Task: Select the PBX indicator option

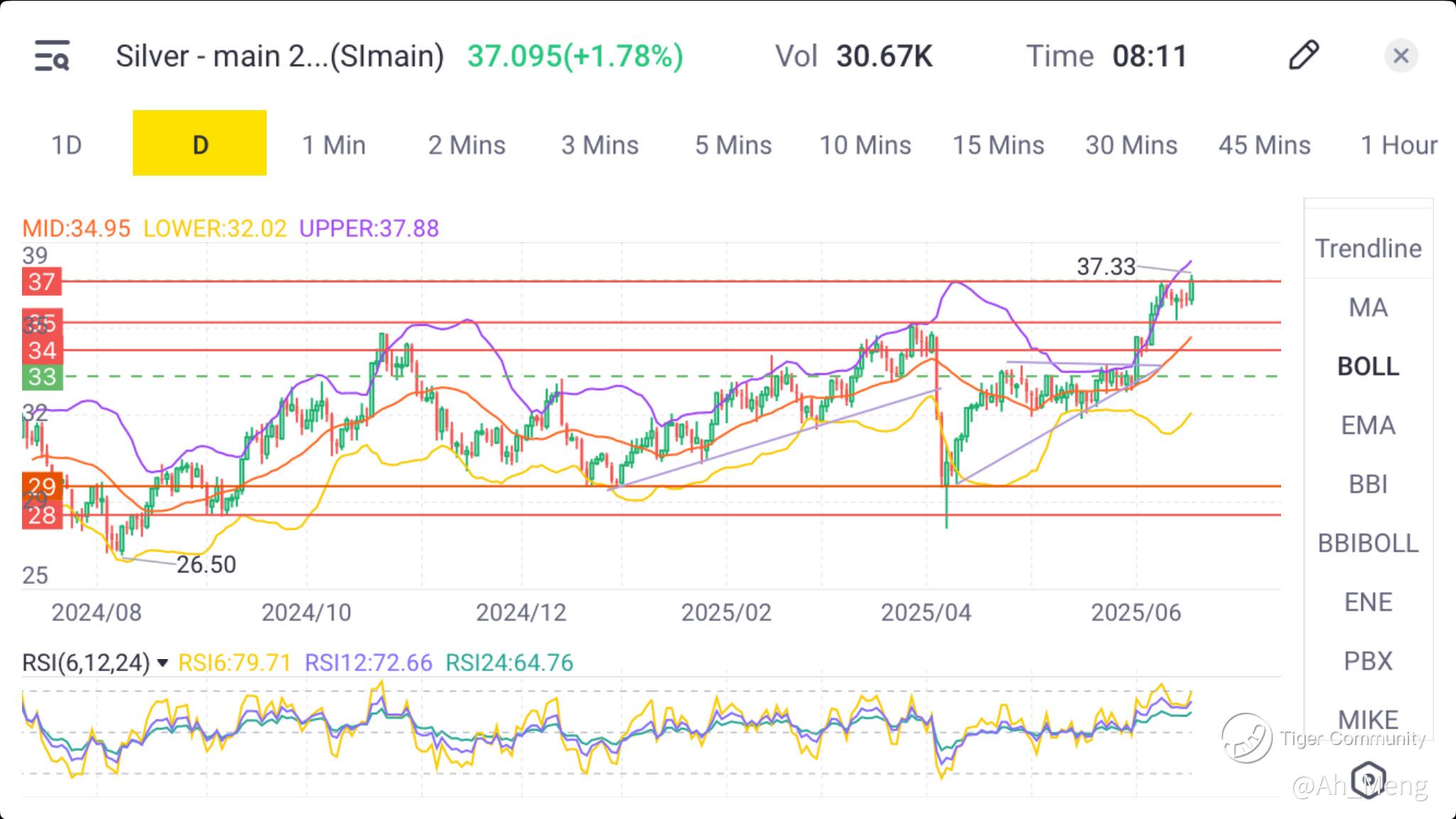Action: coord(1368,661)
